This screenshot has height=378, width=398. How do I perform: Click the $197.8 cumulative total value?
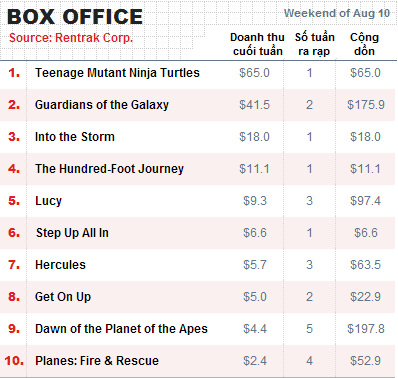[x=366, y=329]
